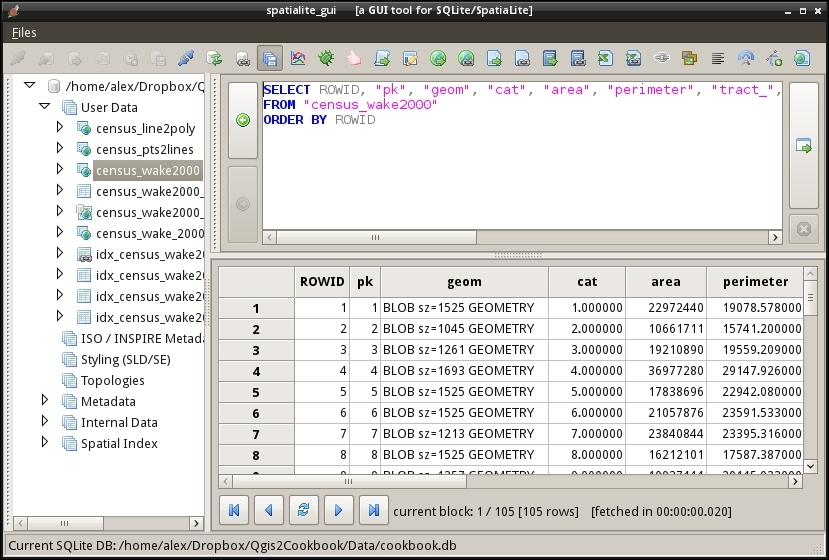Image resolution: width=829 pixels, height=560 pixels.
Task: Click the greyed abort X button
Action: 804,229
